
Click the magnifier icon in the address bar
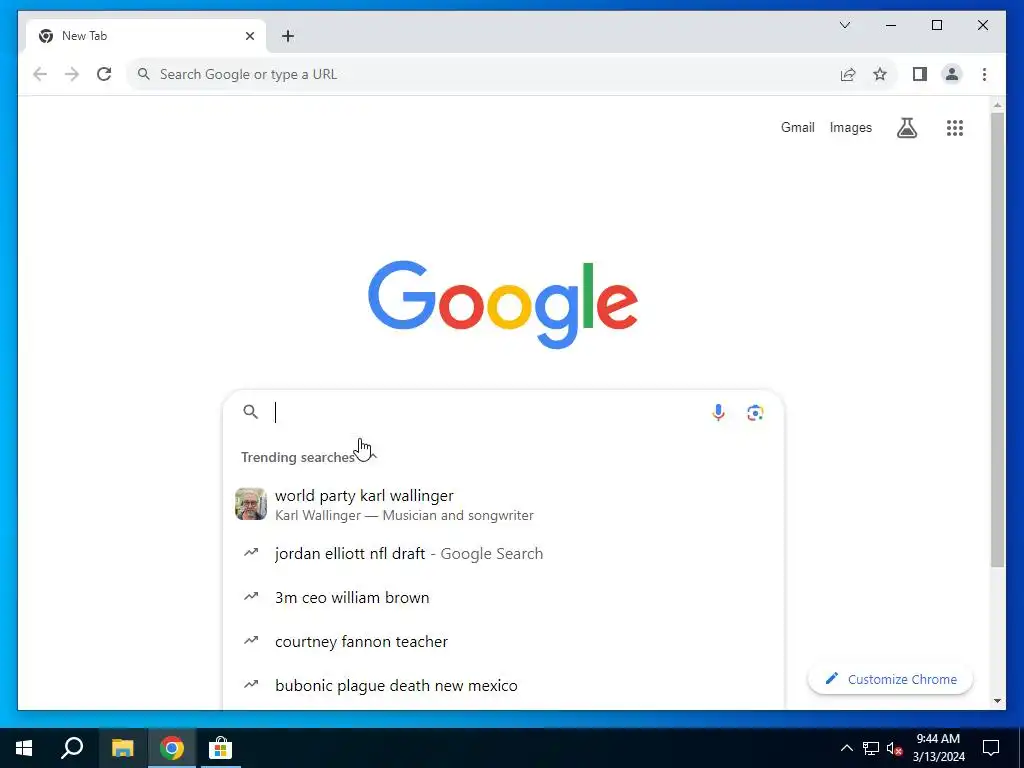(x=144, y=74)
